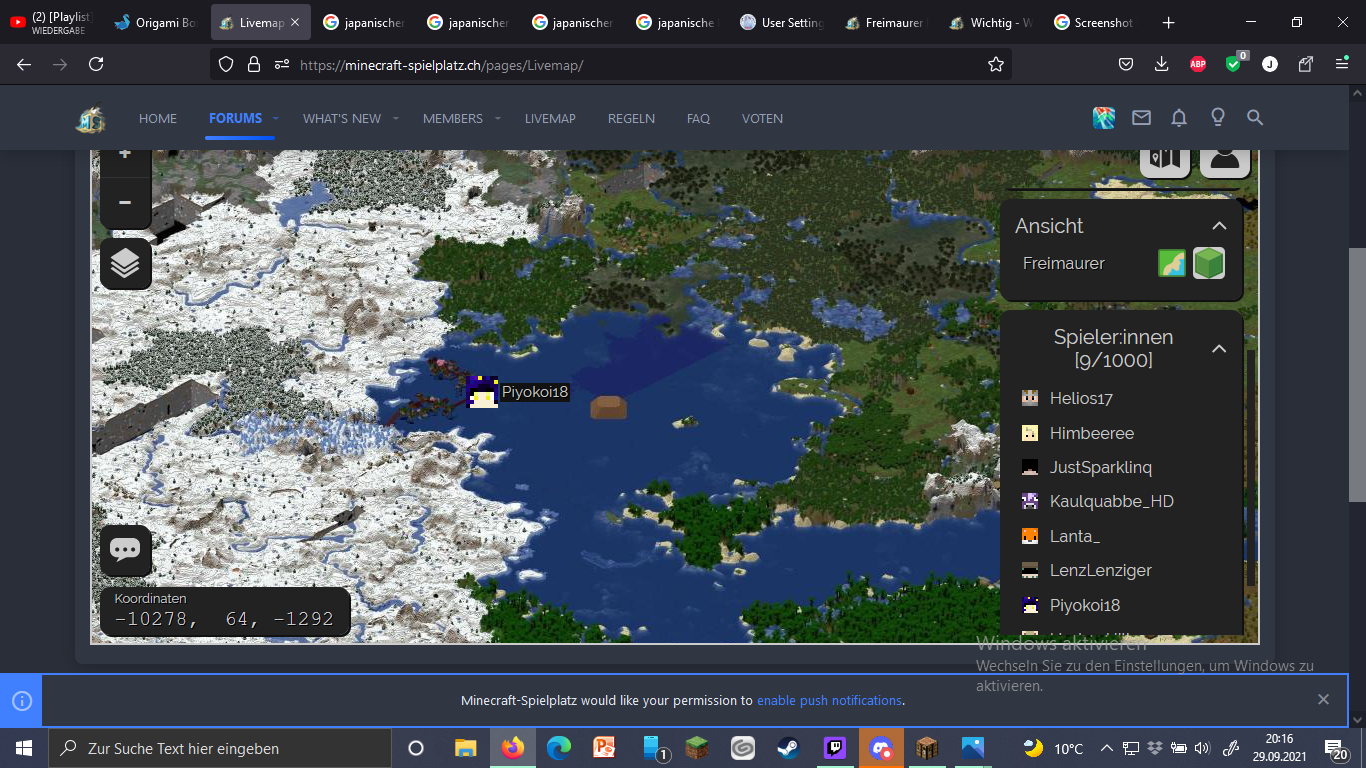Open the site search magnifier
This screenshot has height=768, width=1366.
[x=1255, y=117]
